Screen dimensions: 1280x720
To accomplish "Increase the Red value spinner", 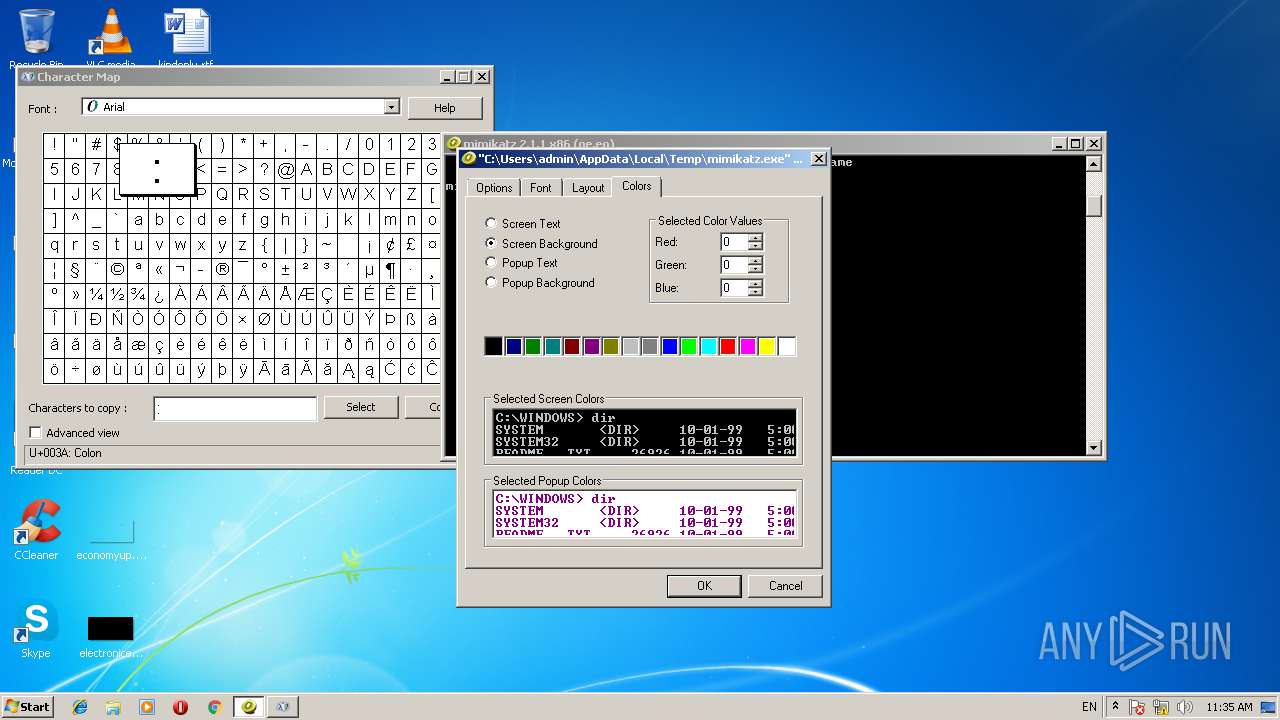I will [x=755, y=238].
